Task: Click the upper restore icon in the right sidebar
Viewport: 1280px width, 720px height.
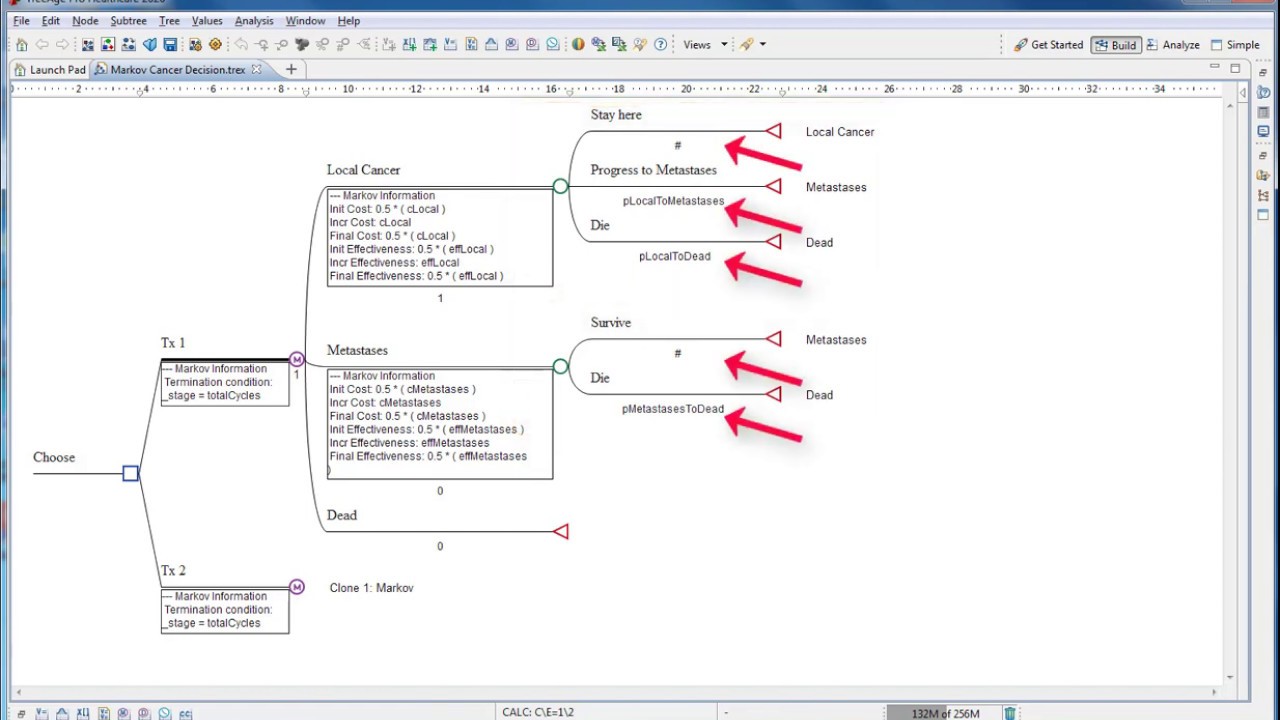Action: pyautogui.click(x=1263, y=73)
